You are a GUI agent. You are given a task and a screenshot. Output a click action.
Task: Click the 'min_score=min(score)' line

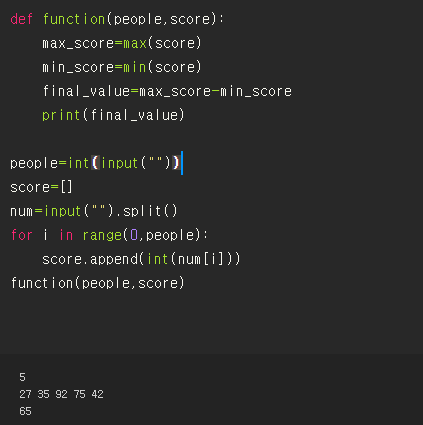tap(122, 67)
